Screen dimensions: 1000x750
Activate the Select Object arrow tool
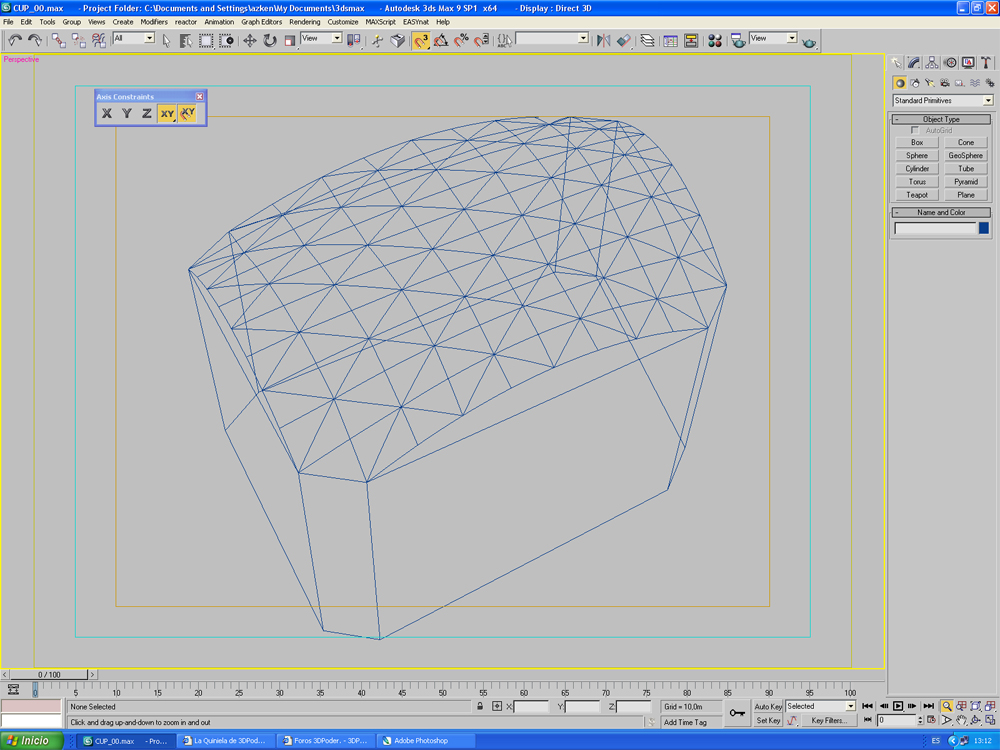click(166, 41)
